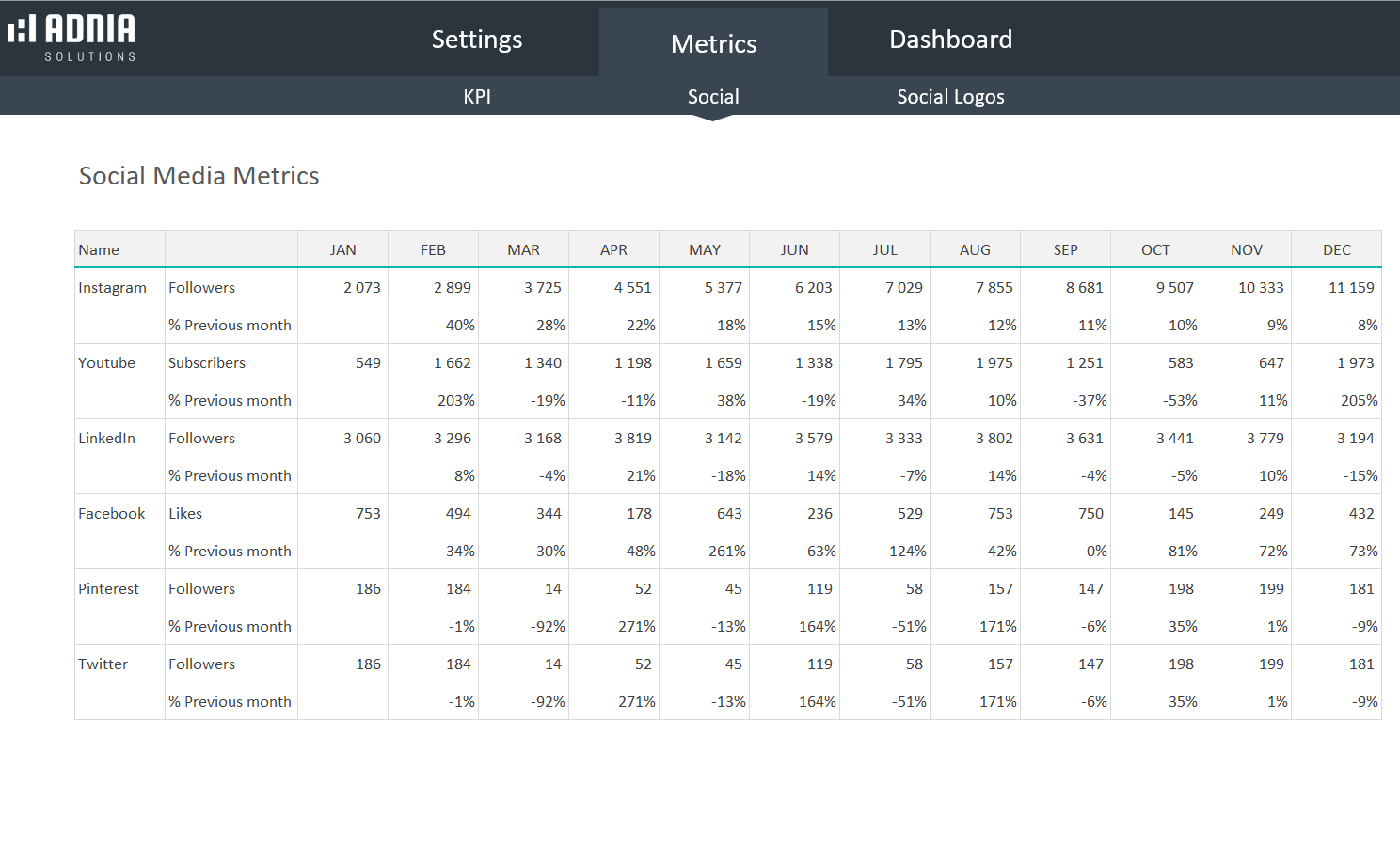
Task: Select Facebook May percent value 261%
Action: click(726, 552)
